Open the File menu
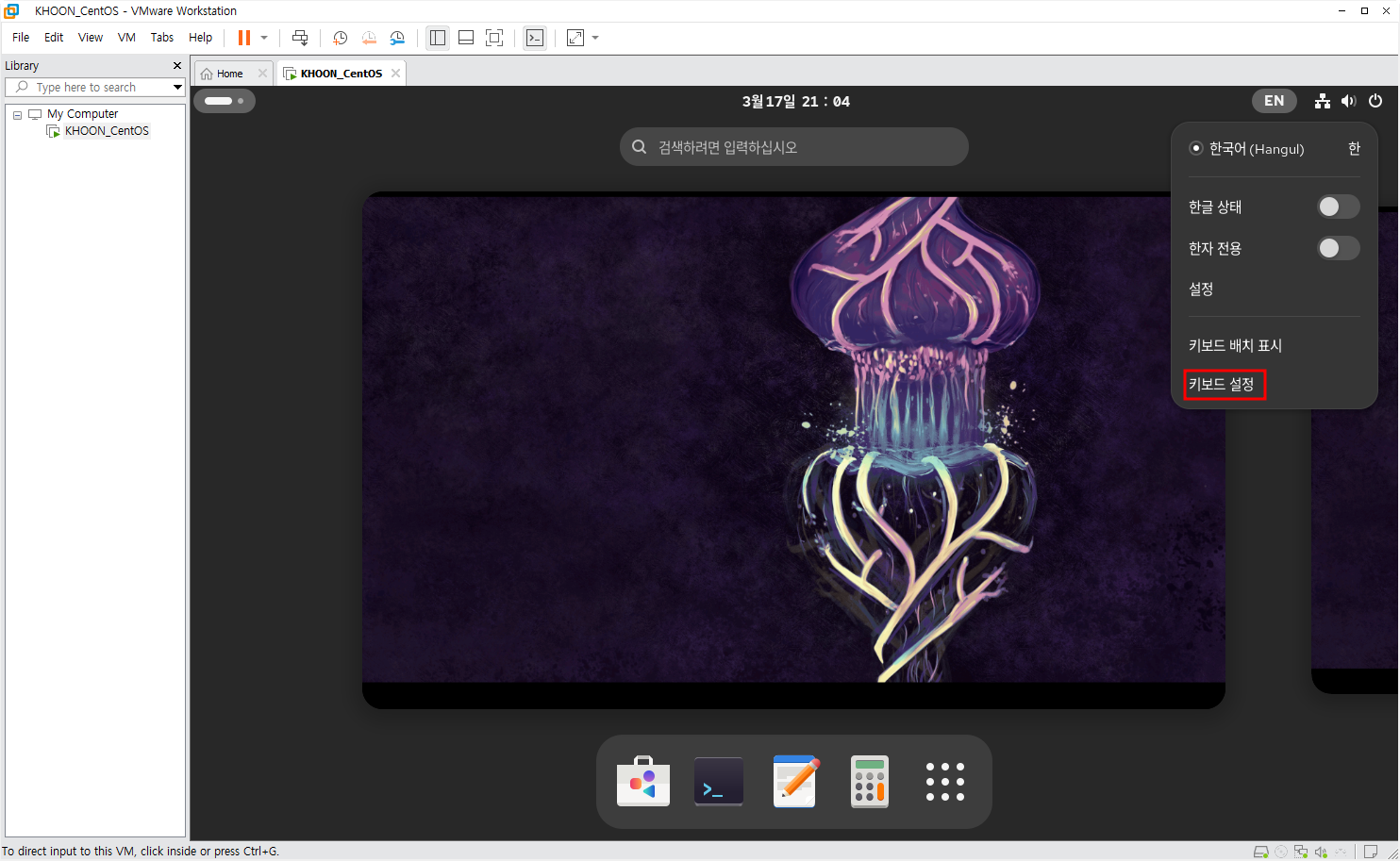Screen dimensions: 1400x861 click(x=21, y=38)
